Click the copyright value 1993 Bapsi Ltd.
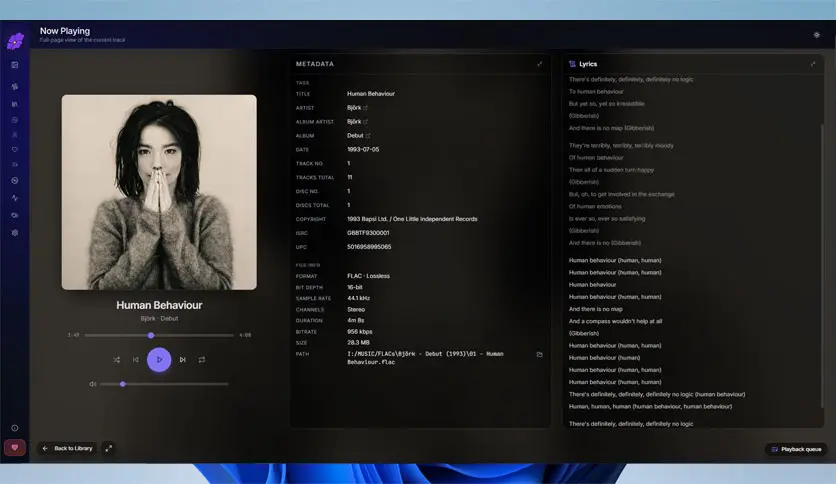836x484 pixels. [x=412, y=219]
